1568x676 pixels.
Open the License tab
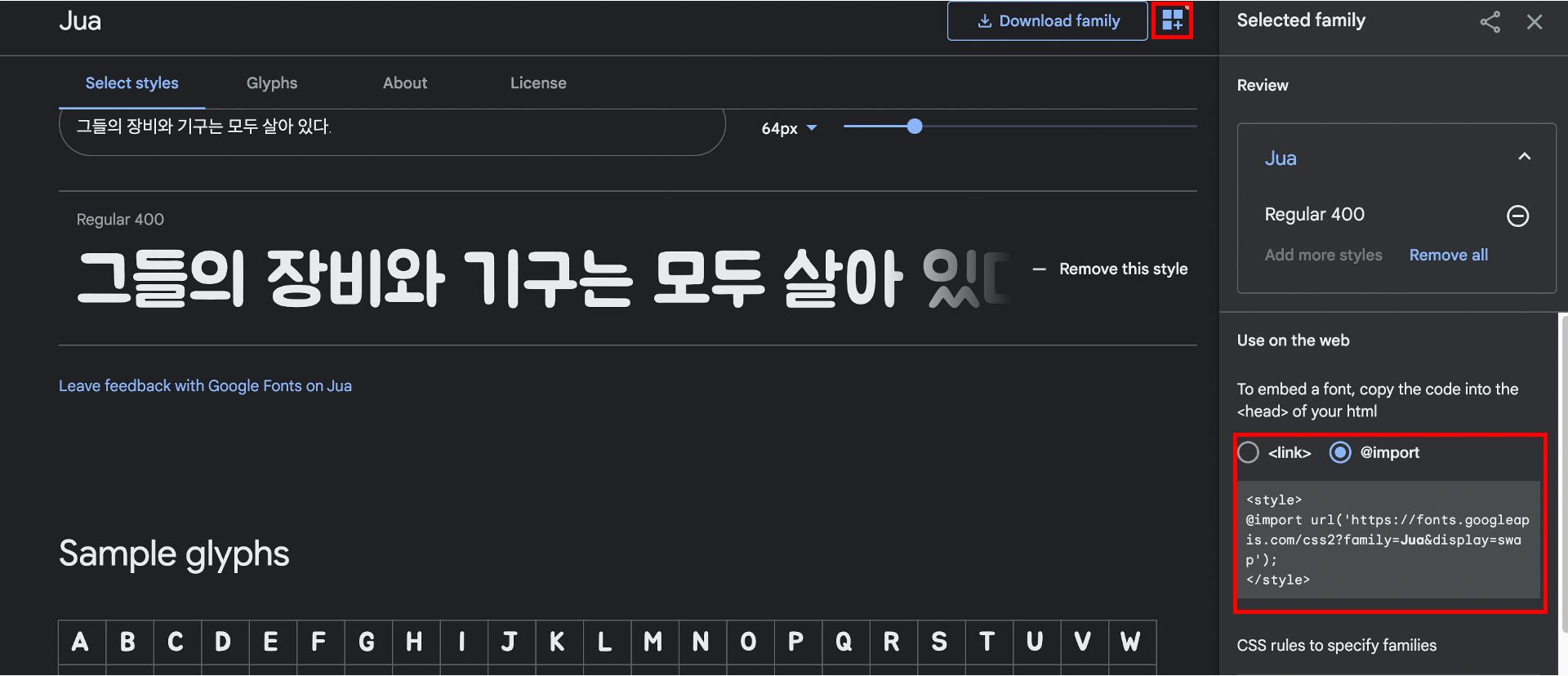point(538,83)
